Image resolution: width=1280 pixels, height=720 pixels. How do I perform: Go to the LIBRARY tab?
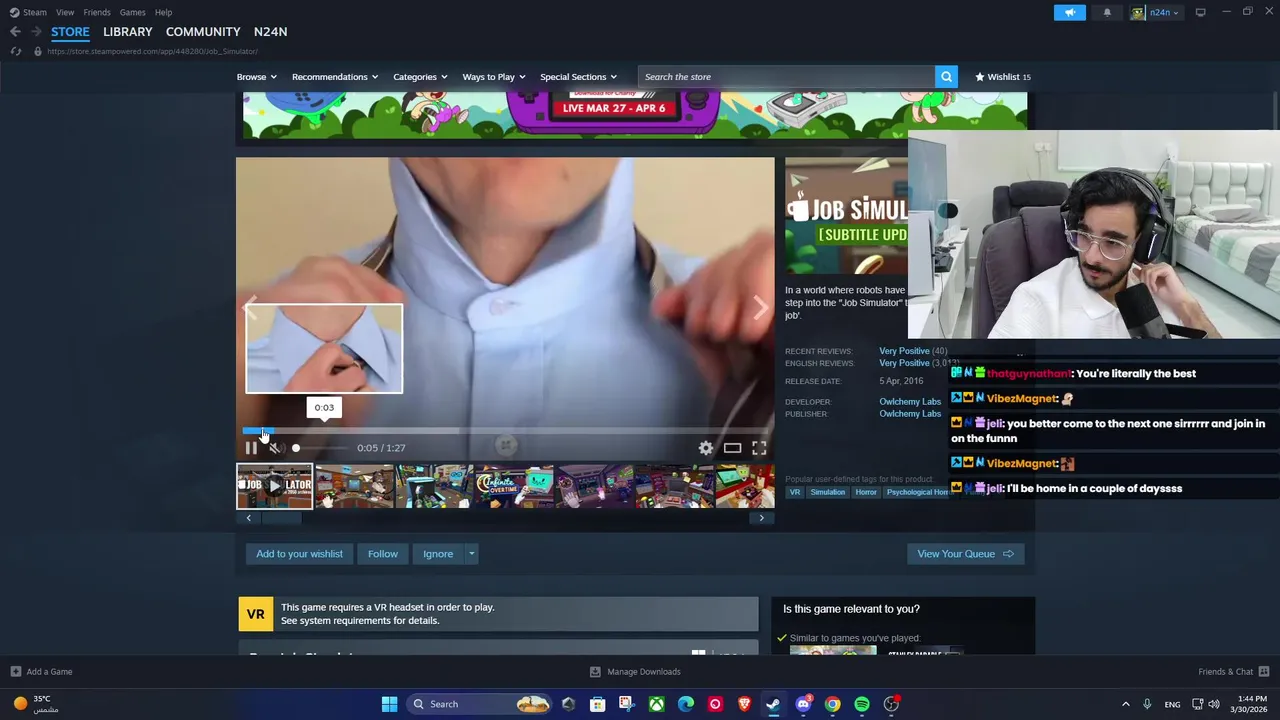click(128, 32)
